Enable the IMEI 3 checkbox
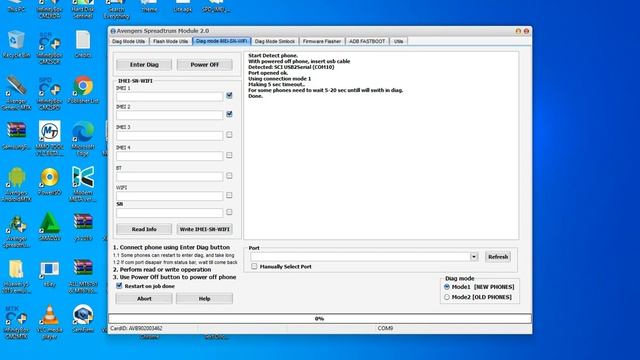This screenshot has height=360, width=640. 229,134
